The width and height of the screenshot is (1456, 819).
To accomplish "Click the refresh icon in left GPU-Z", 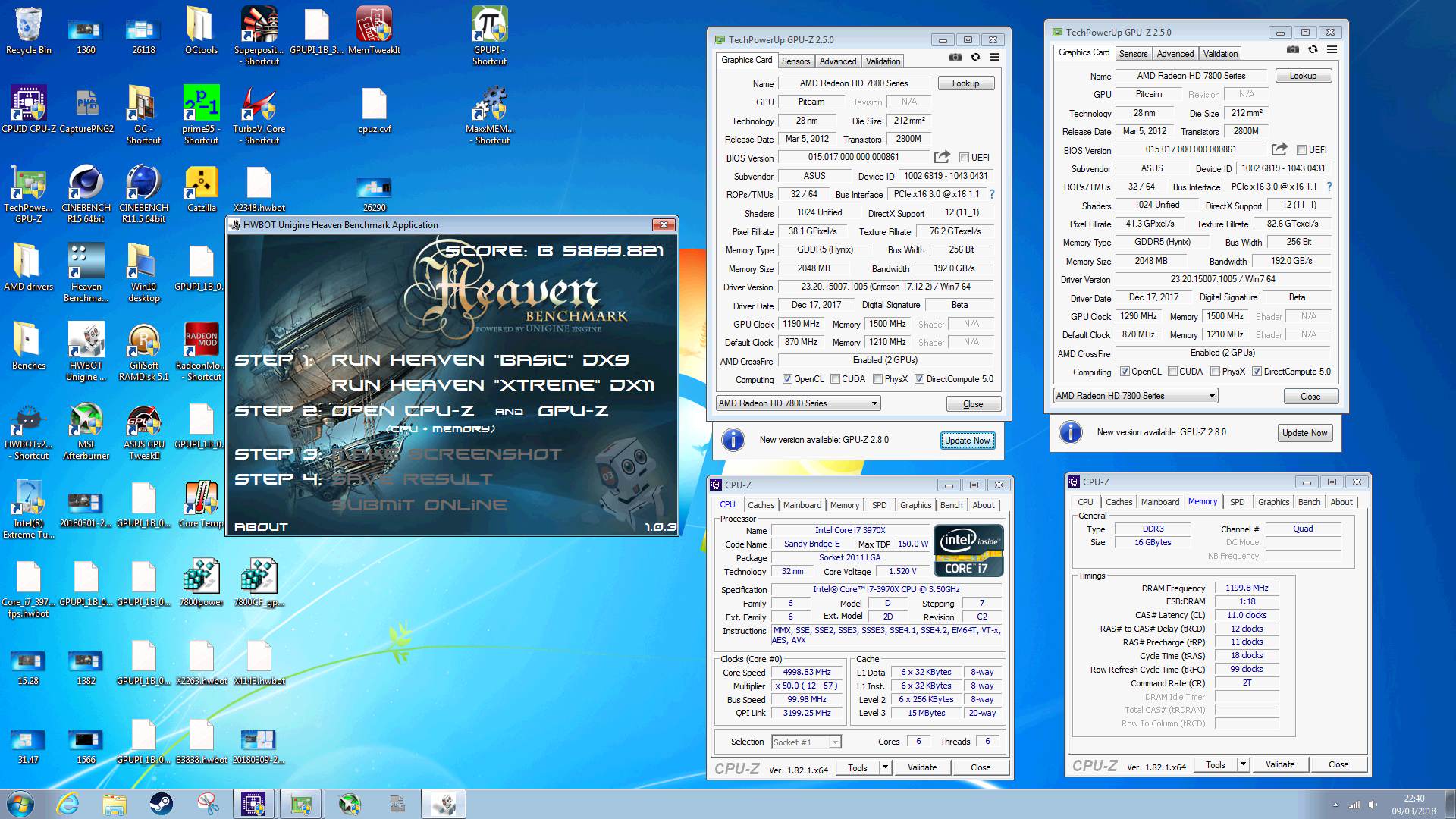I will pyautogui.click(x=975, y=58).
